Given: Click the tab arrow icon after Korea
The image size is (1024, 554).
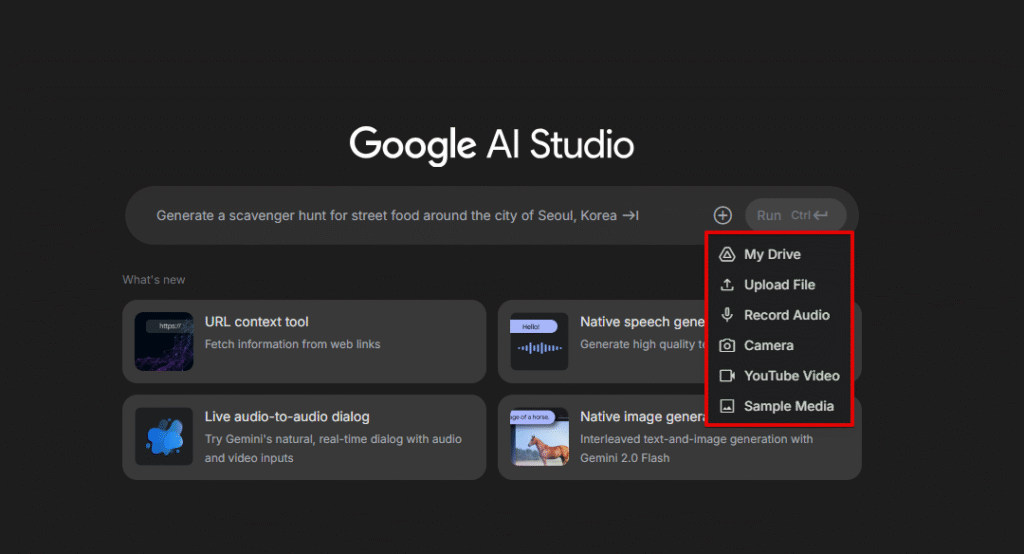Looking at the screenshot, I should 630,216.
